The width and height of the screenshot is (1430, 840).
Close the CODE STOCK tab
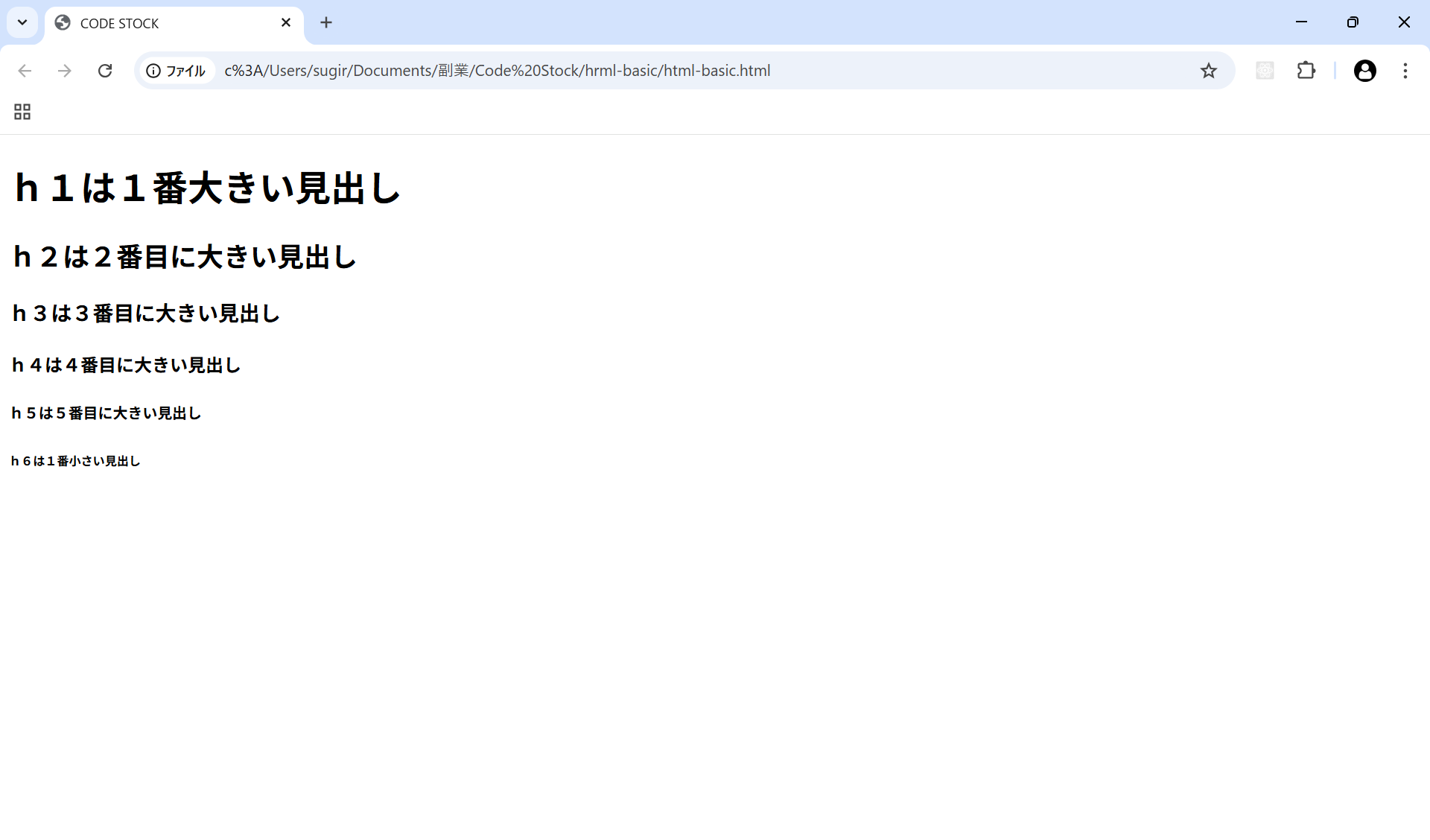[x=286, y=23]
